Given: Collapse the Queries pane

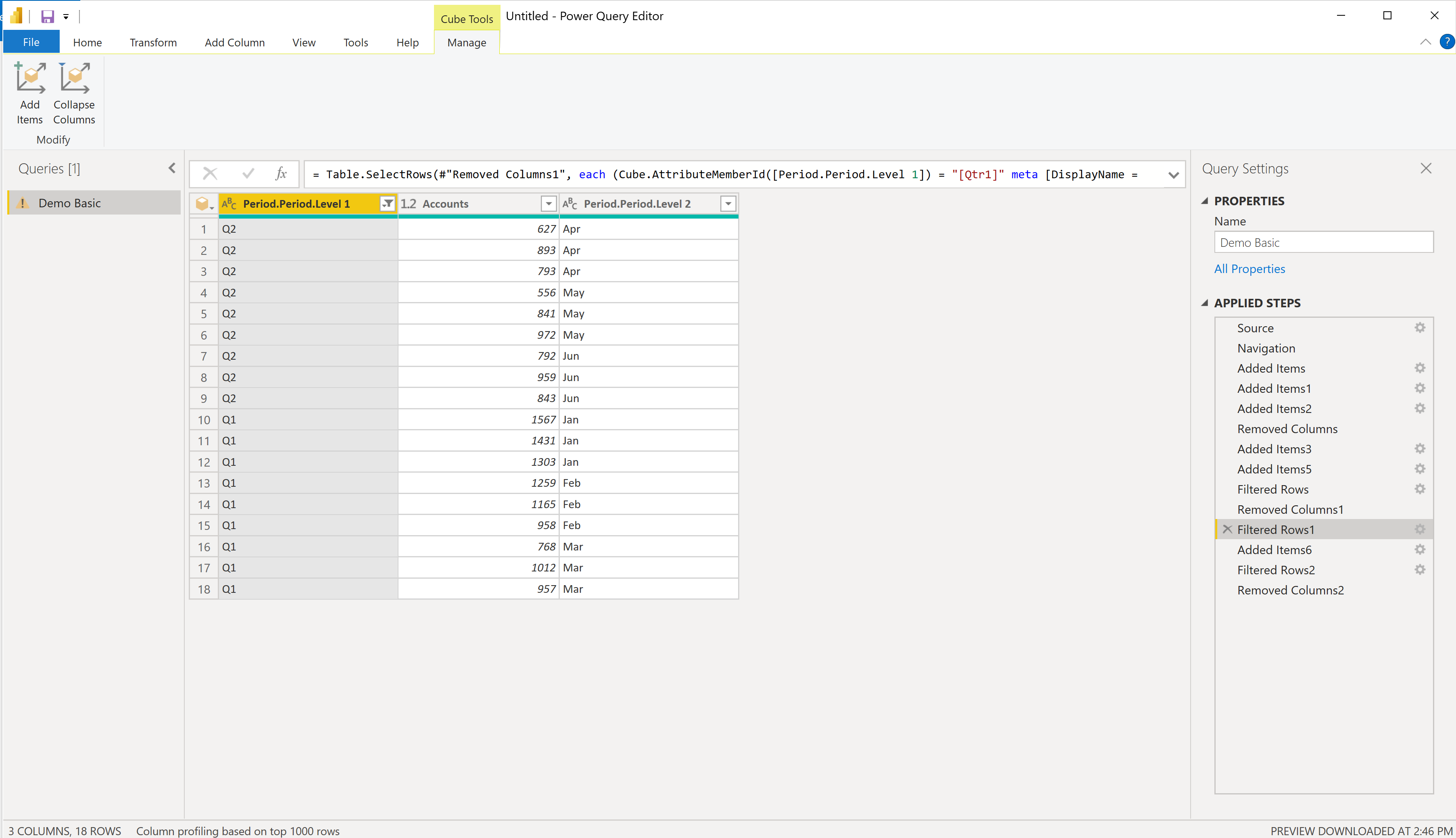Looking at the screenshot, I should pyautogui.click(x=172, y=168).
